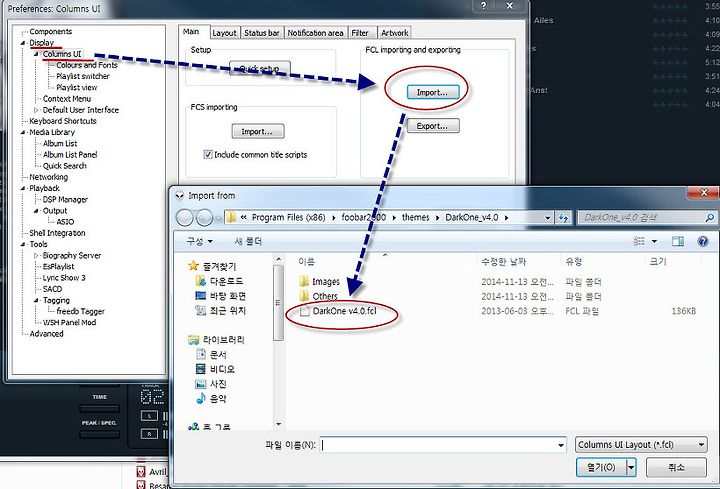Click the Quick setup button
Viewport: 720px width, 489px height.
[x=260, y=68]
